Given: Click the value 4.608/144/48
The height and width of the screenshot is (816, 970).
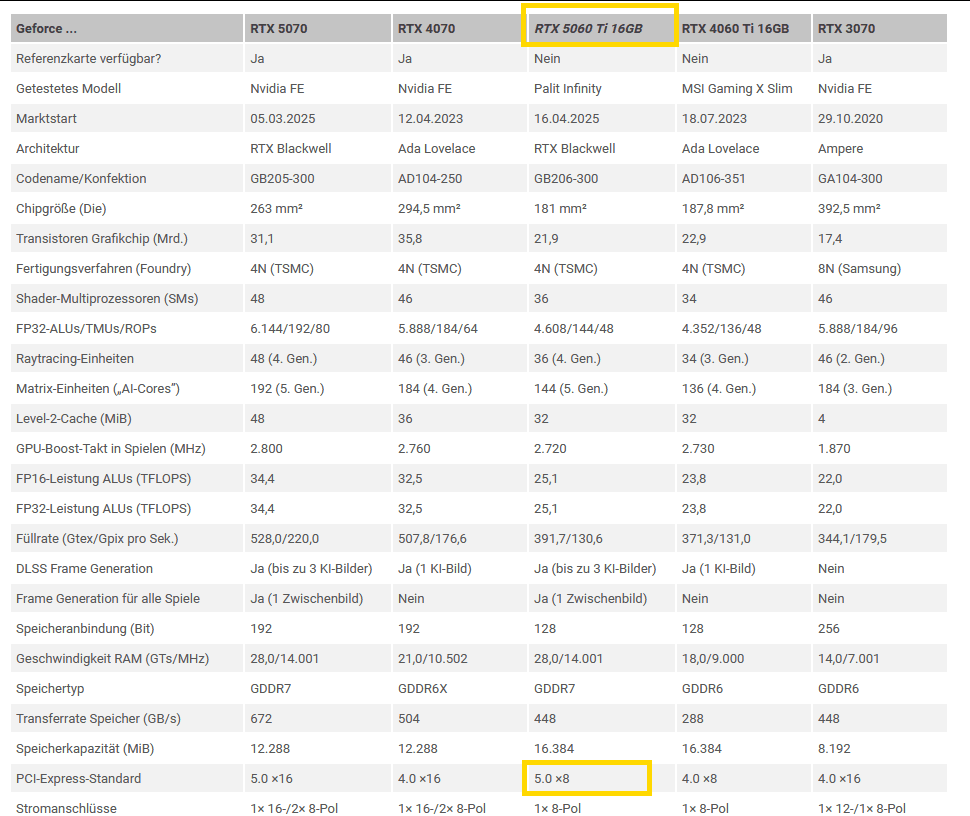Looking at the screenshot, I should (573, 329).
